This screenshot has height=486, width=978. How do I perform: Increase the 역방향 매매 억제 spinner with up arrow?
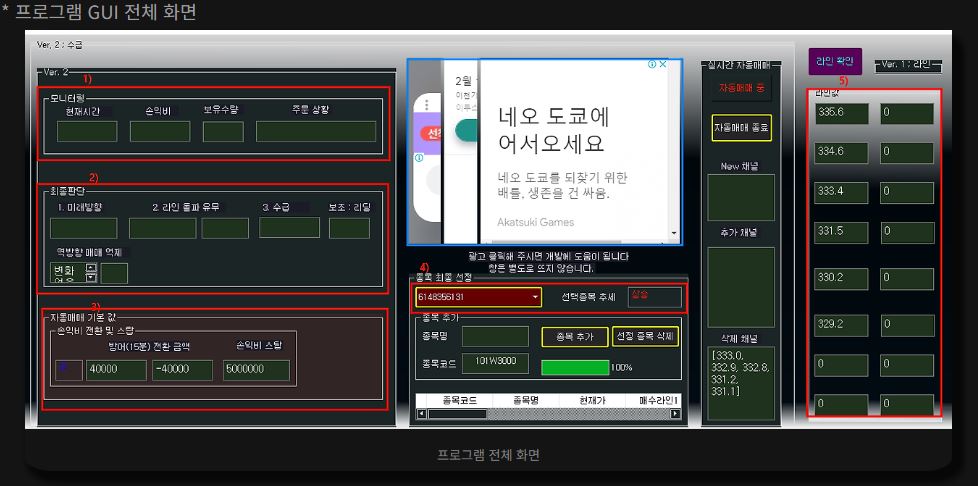[x=92, y=268]
